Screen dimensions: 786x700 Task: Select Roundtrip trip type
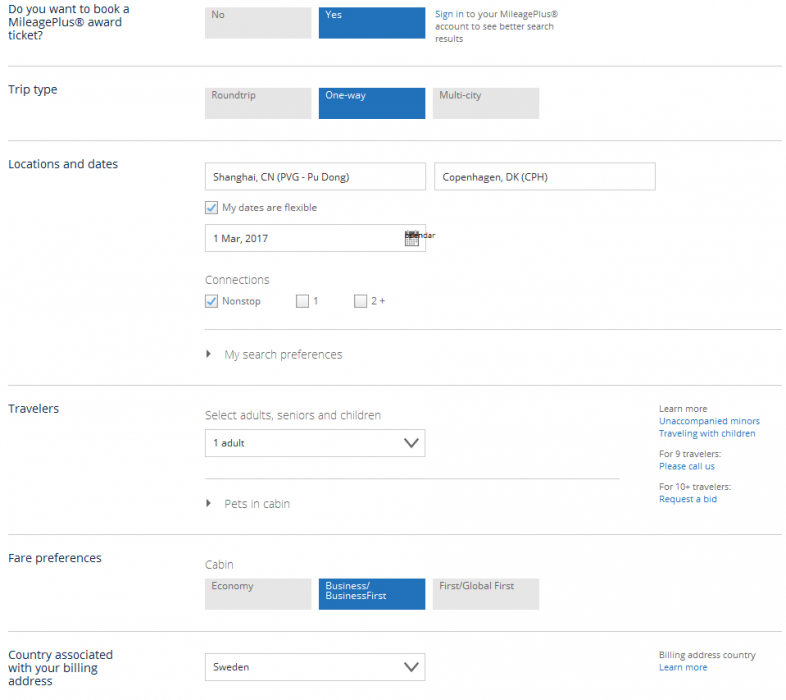[x=258, y=103]
